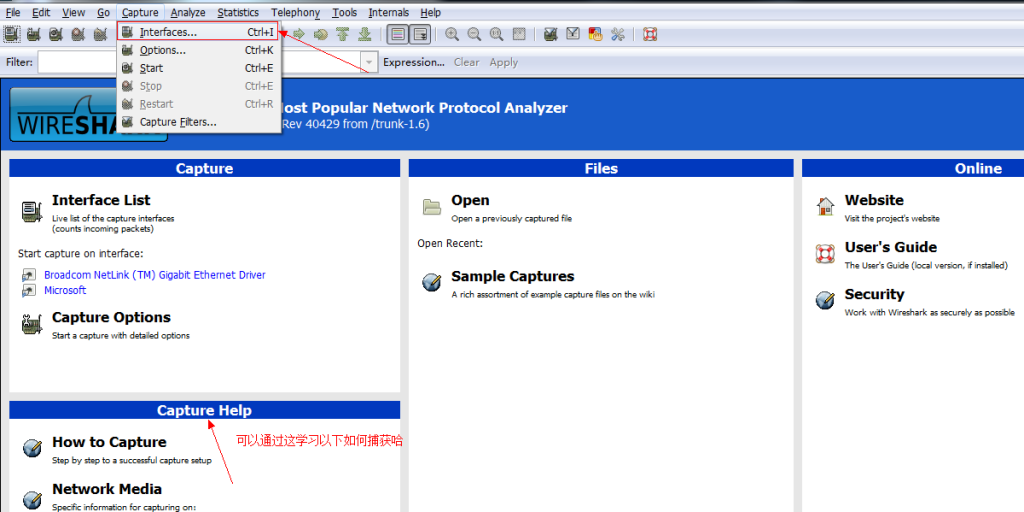Click the stop capture toolbar icon
The width and height of the screenshot is (1024, 512).
(x=78, y=34)
